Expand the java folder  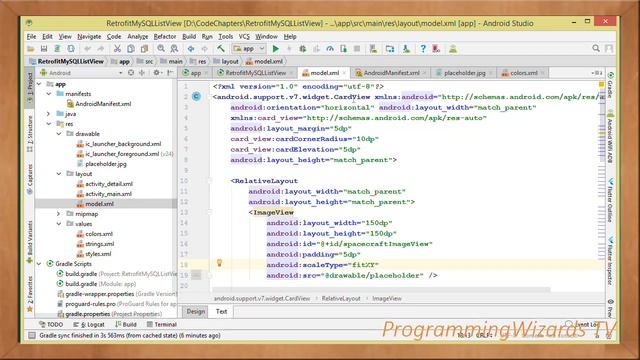point(49,114)
